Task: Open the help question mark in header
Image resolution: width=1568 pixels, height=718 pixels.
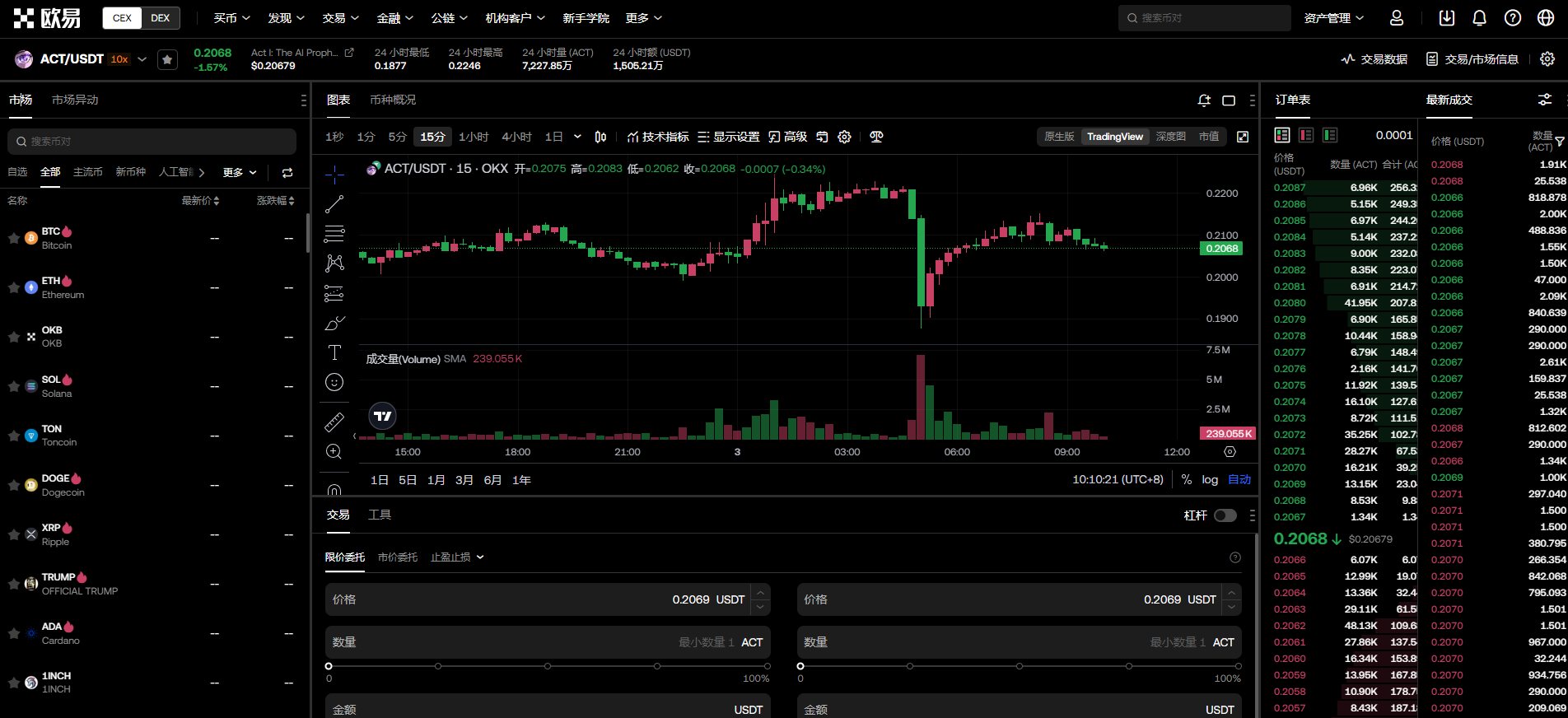Action: tap(1513, 18)
